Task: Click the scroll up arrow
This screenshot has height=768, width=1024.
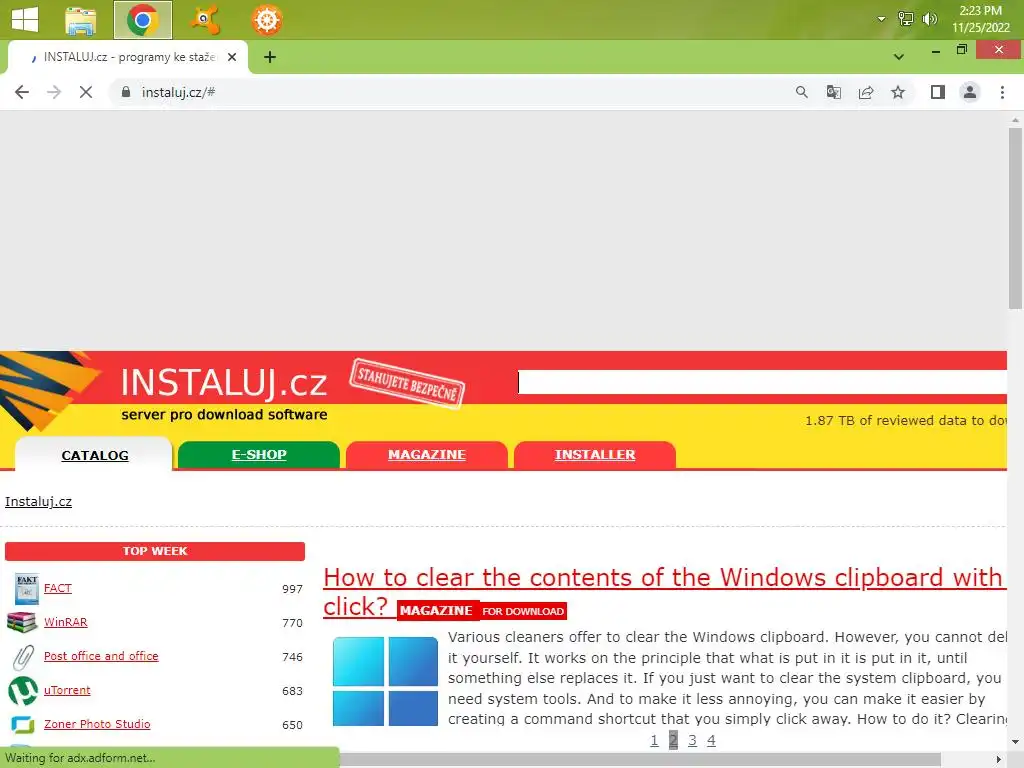Action: coord(1015,120)
